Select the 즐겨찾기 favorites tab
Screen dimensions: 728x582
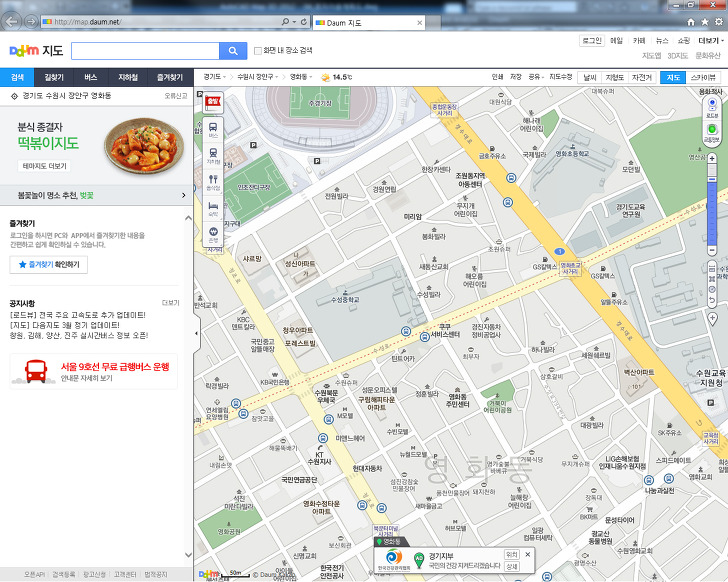[170, 78]
